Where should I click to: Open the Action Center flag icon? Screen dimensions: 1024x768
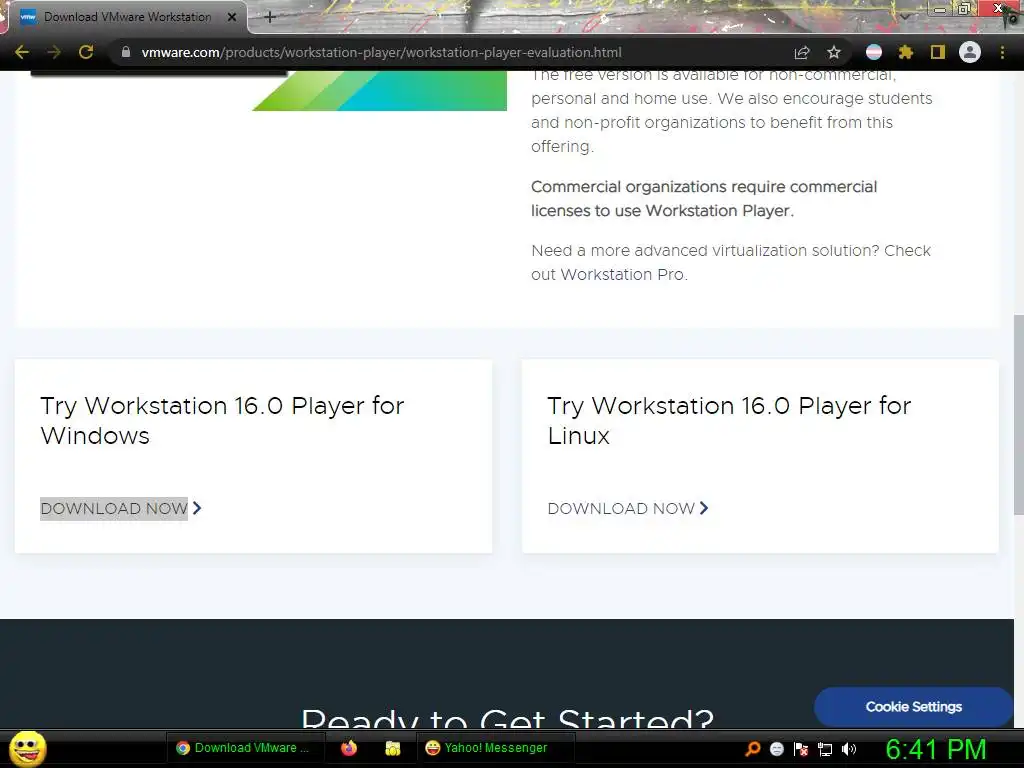801,749
